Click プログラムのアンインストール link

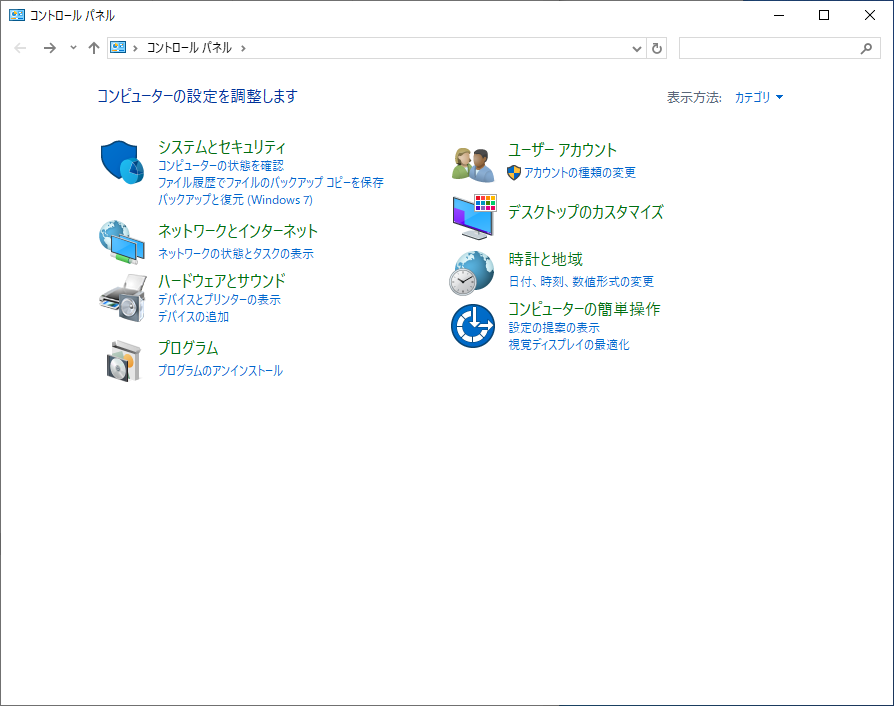pyautogui.click(x=221, y=370)
